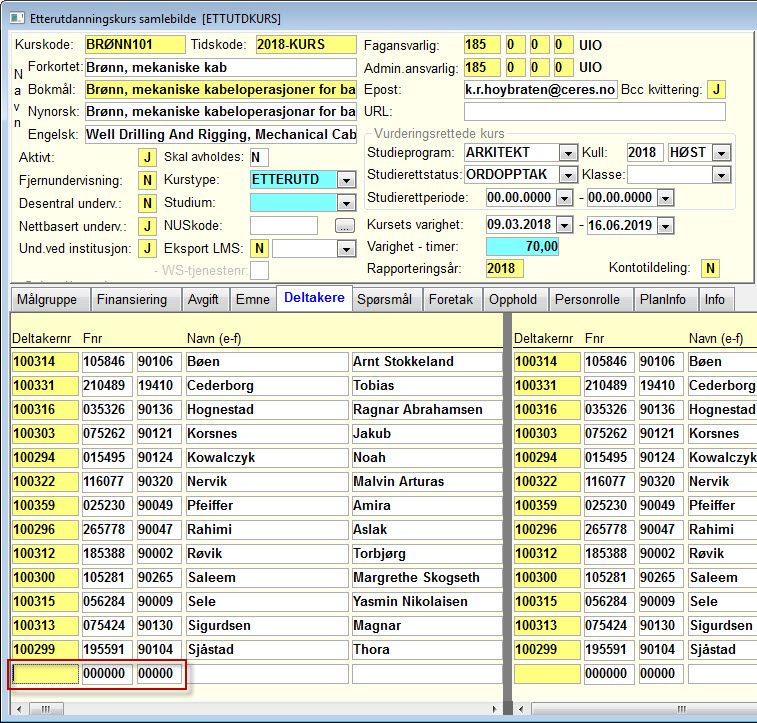
Task: Open the Kull term HØST dropdown
Action: click(721, 153)
